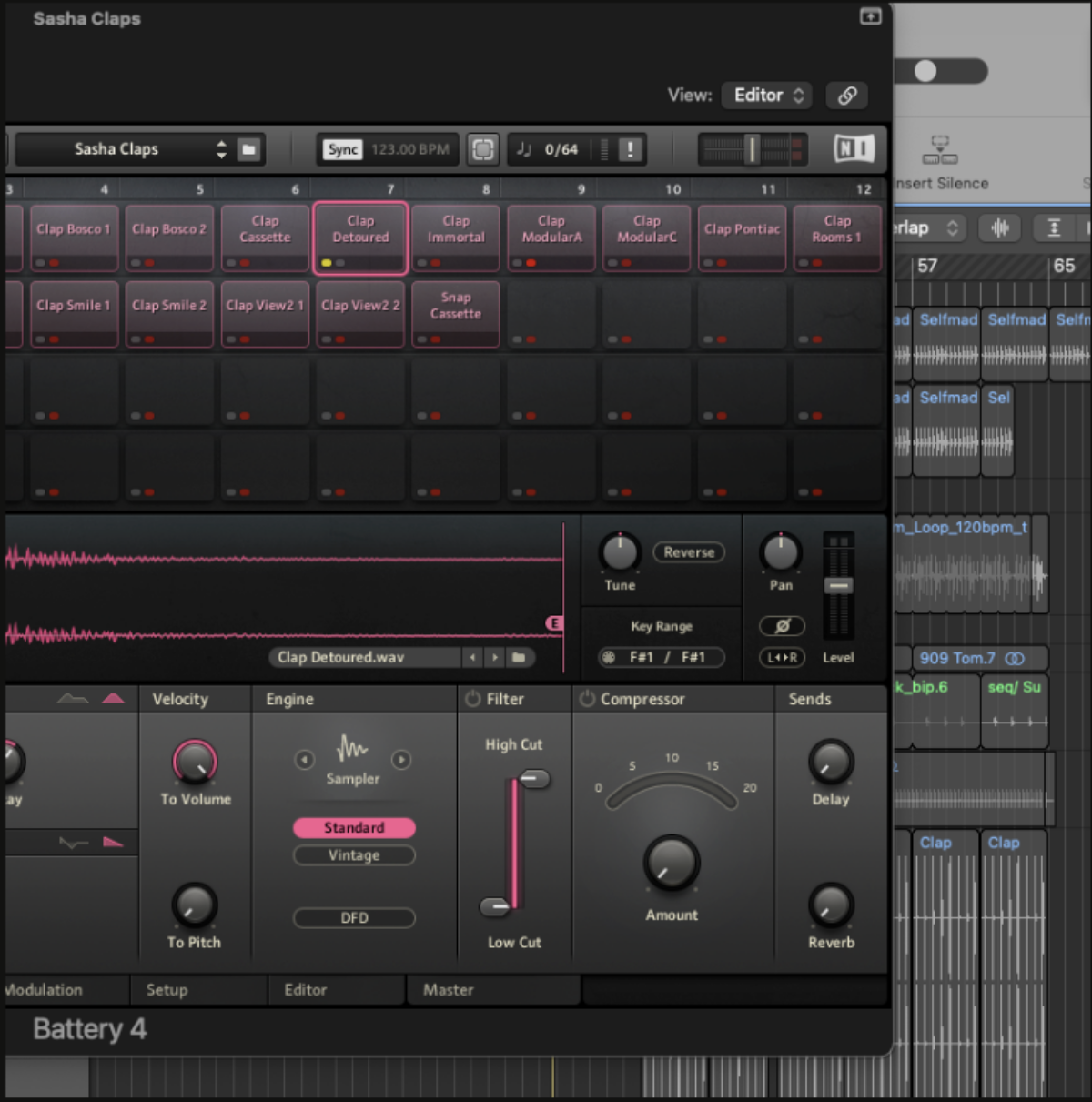Select the Clap Immortal cell

456,238
